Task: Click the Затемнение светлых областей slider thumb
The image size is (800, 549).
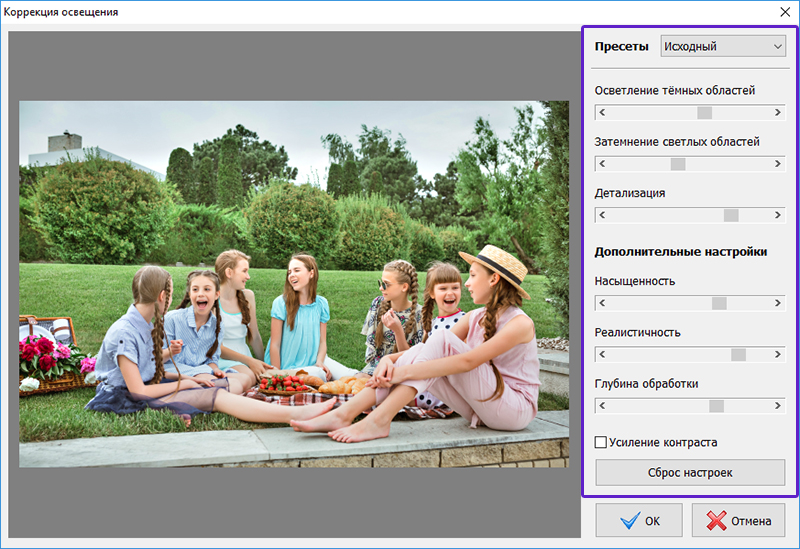Action: (678, 164)
